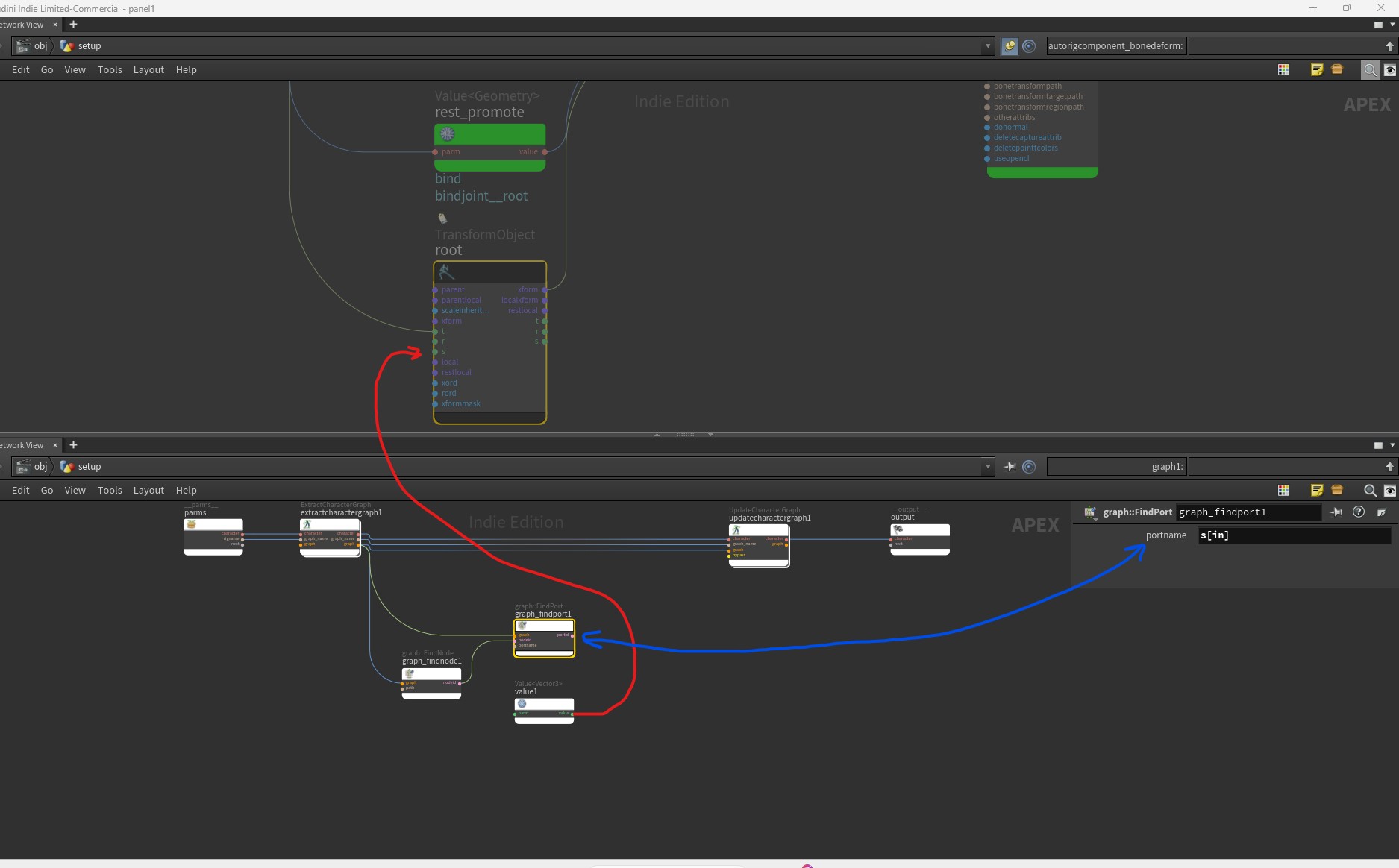The width and height of the screenshot is (1399, 868).
Task: Click the graph::FindPort node type icon
Action: (1090, 512)
